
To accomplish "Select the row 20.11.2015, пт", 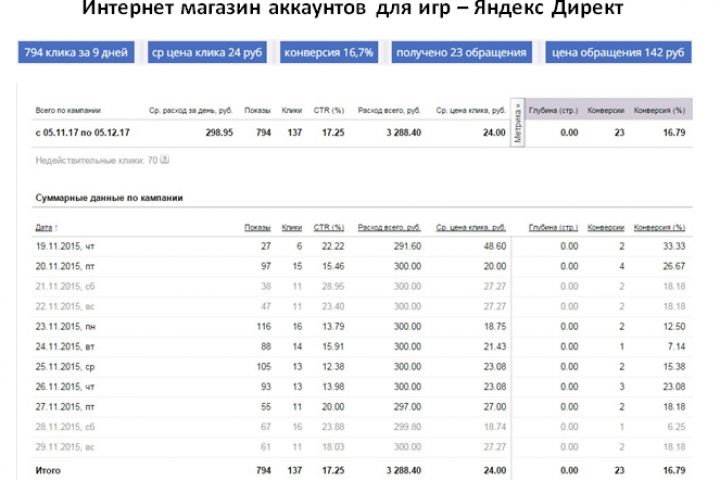I will click(x=362, y=266).
